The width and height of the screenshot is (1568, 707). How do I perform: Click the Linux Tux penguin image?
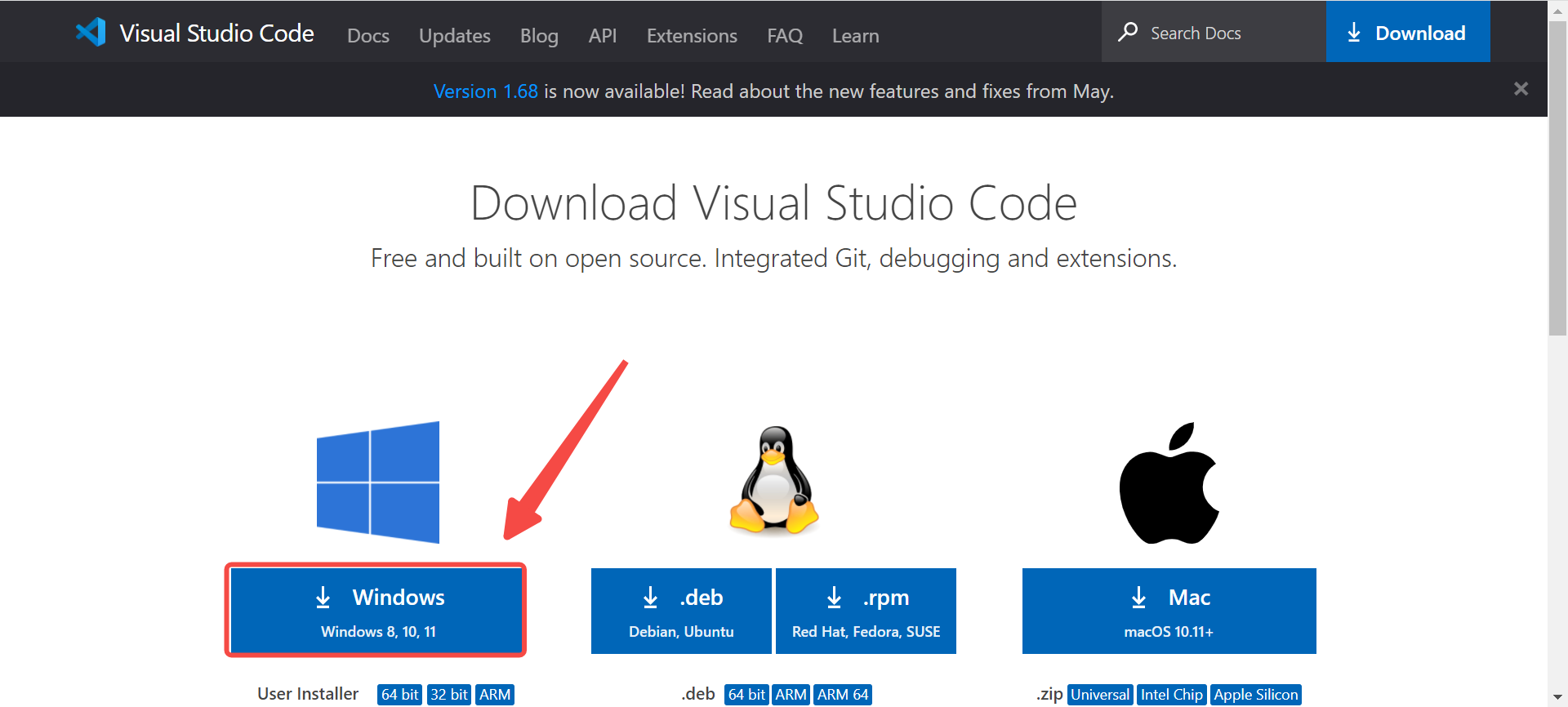pos(774,480)
